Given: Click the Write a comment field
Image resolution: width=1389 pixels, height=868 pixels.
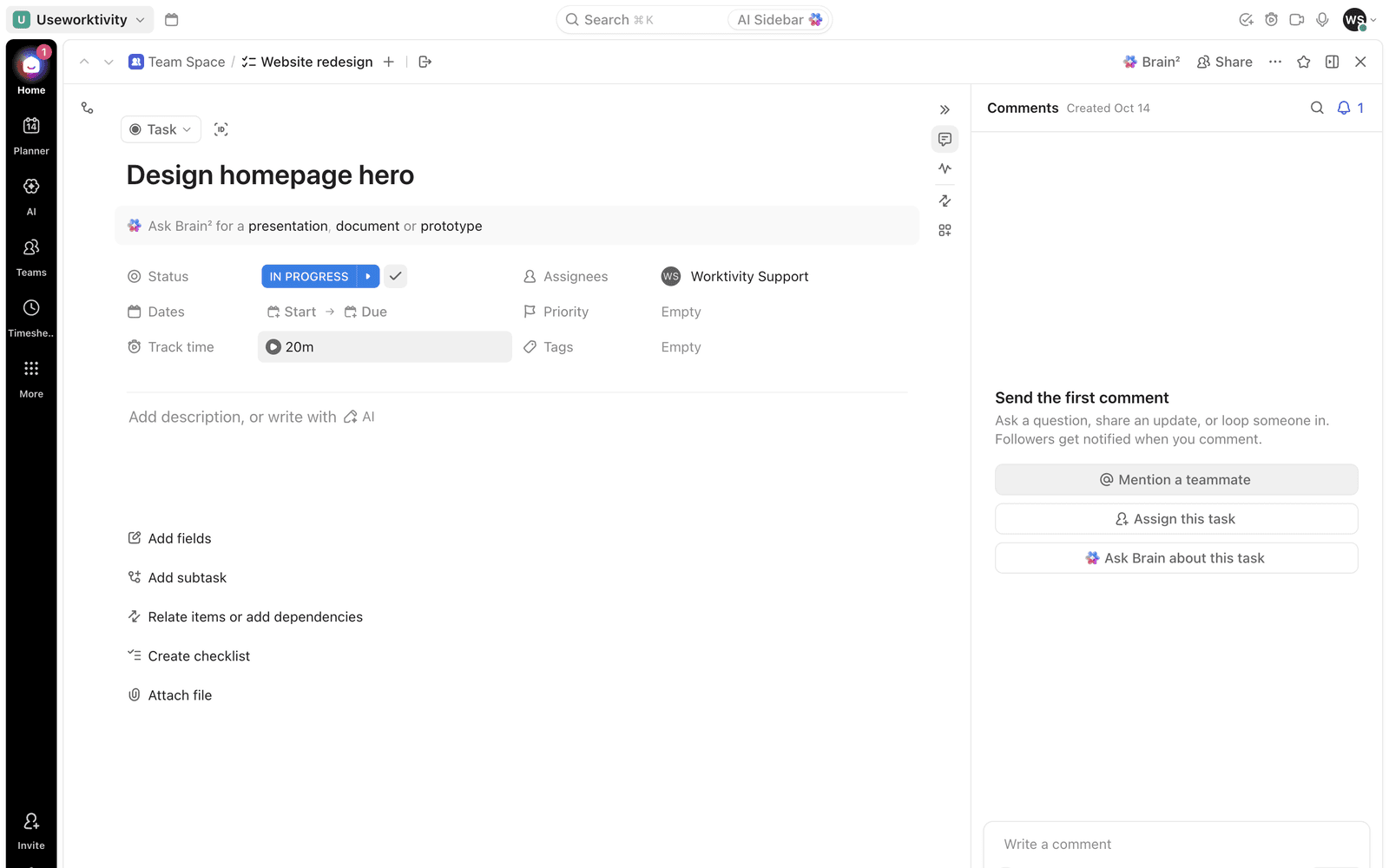Looking at the screenshot, I should coord(1176,845).
